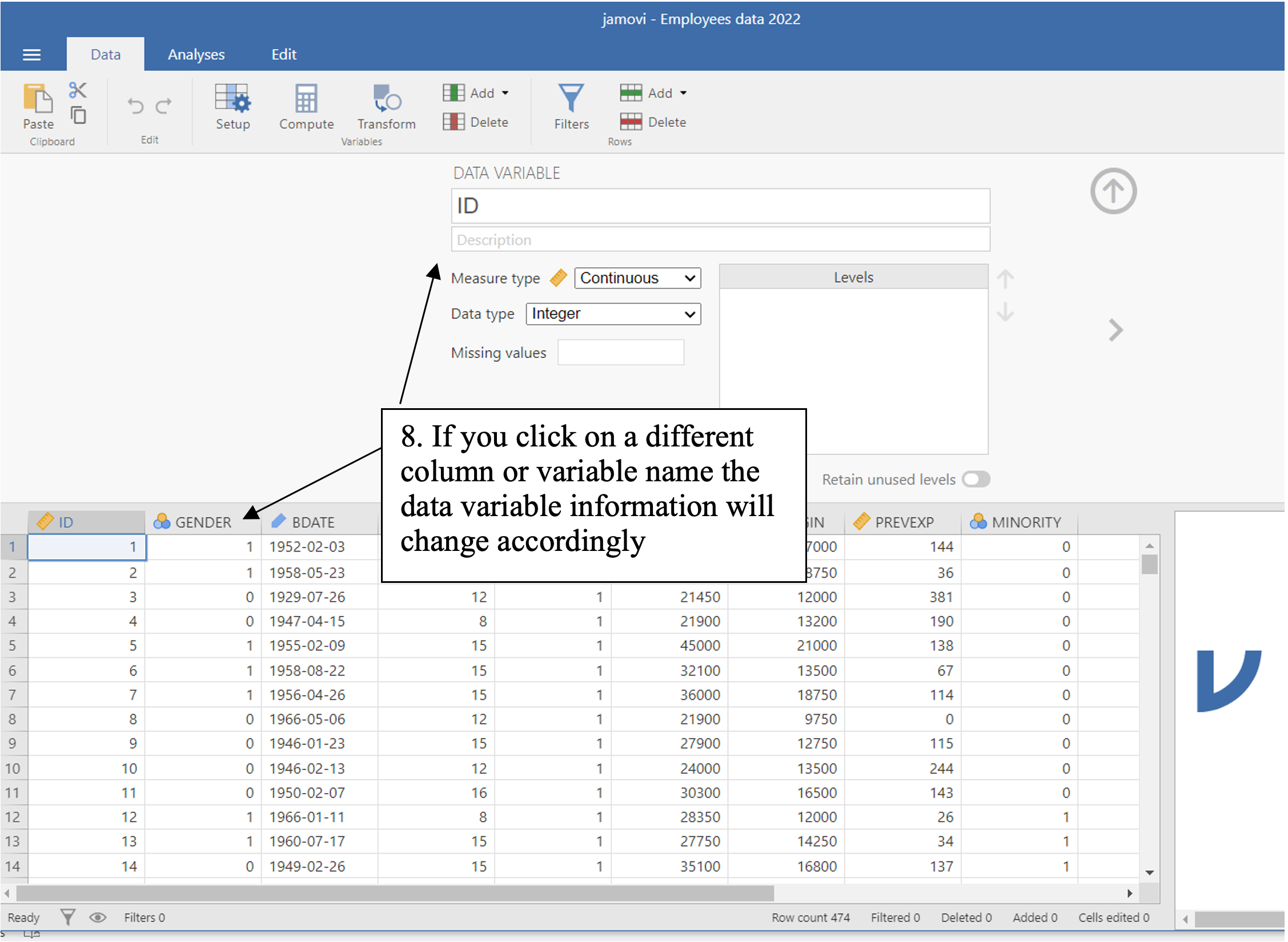
Task: Open variable Setup
Action: pyautogui.click(x=232, y=107)
